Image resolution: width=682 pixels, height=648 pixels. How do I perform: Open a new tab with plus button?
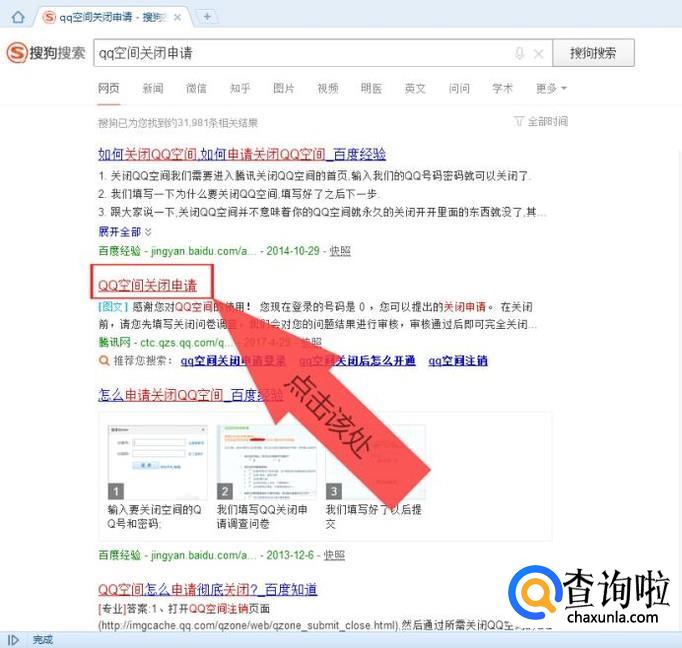pyautogui.click(x=207, y=17)
